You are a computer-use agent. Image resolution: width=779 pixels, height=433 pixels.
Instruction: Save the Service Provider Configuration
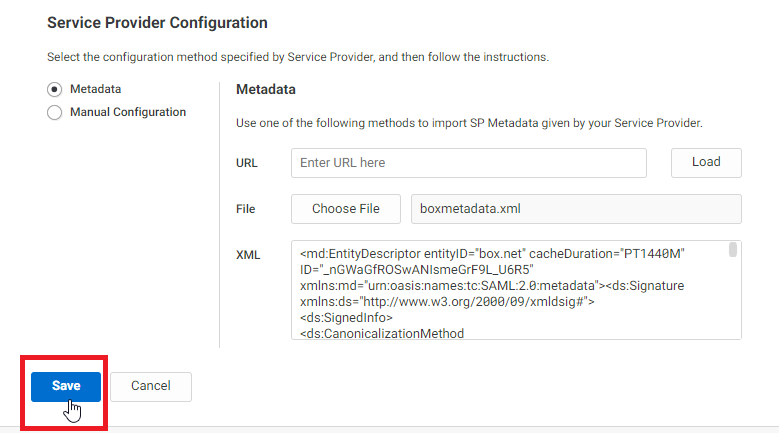[66, 386]
